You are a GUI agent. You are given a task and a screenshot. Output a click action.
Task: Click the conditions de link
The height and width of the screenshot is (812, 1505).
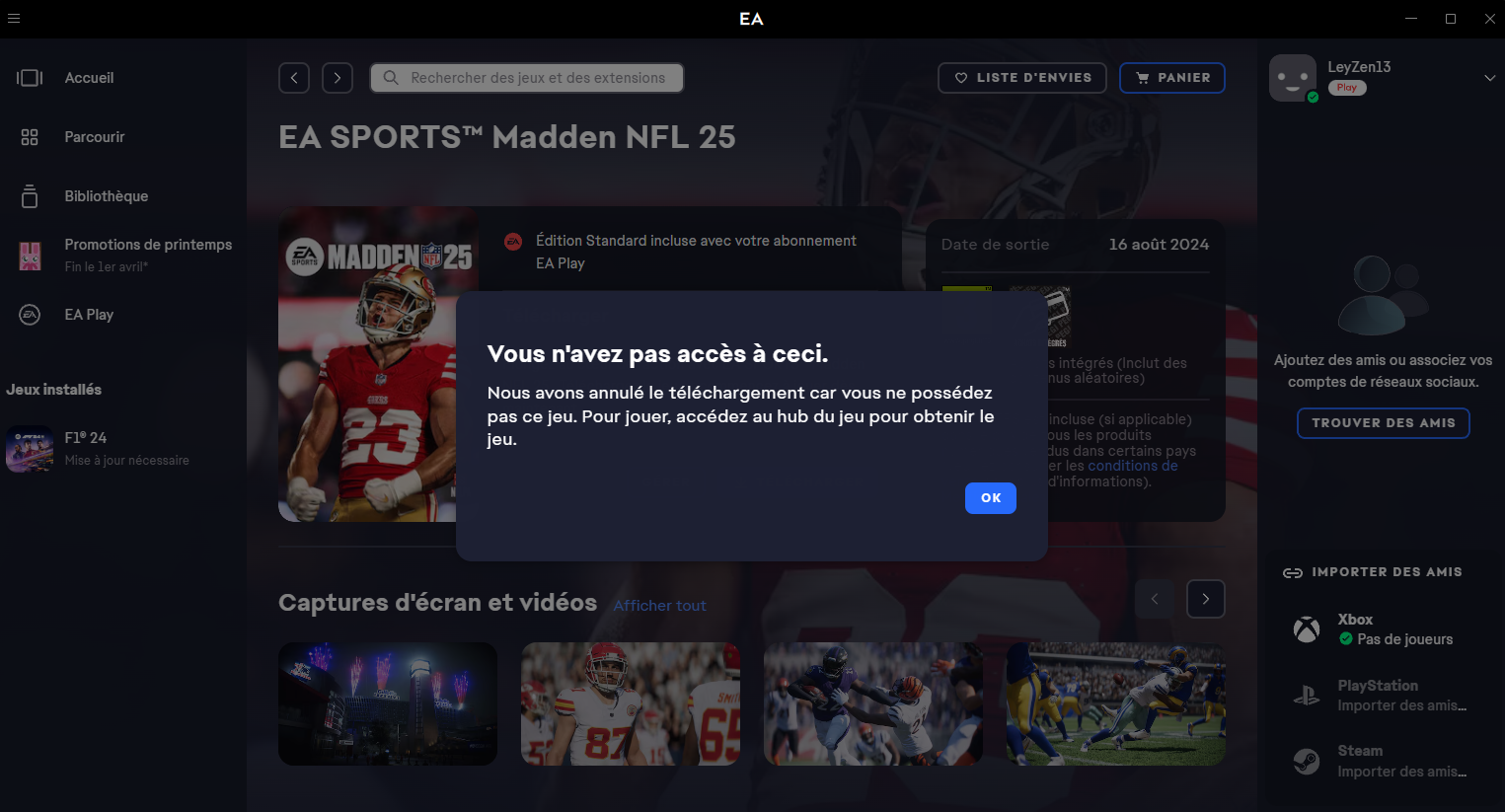pos(1133,466)
